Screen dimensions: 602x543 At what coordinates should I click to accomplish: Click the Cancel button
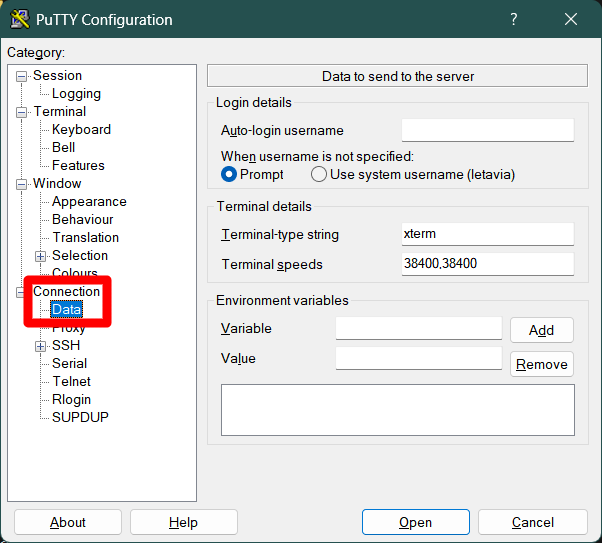click(x=533, y=522)
